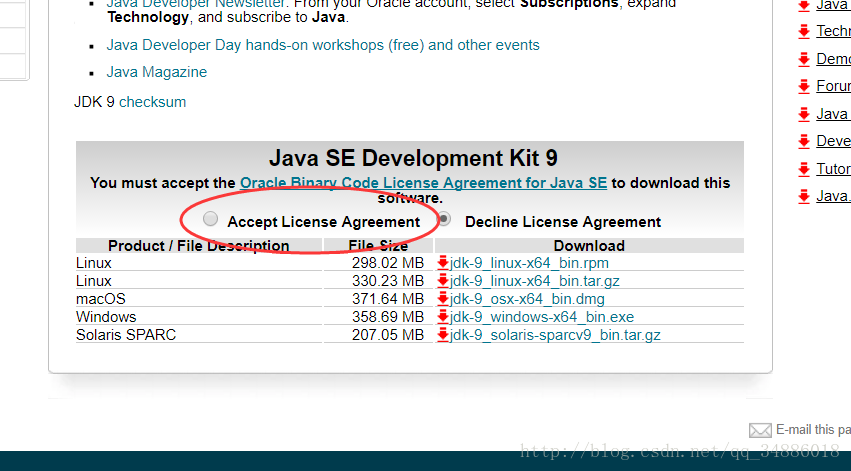Open Java Developer Day hands-on workshops link
The image size is (851, 471).
(323, 45)
